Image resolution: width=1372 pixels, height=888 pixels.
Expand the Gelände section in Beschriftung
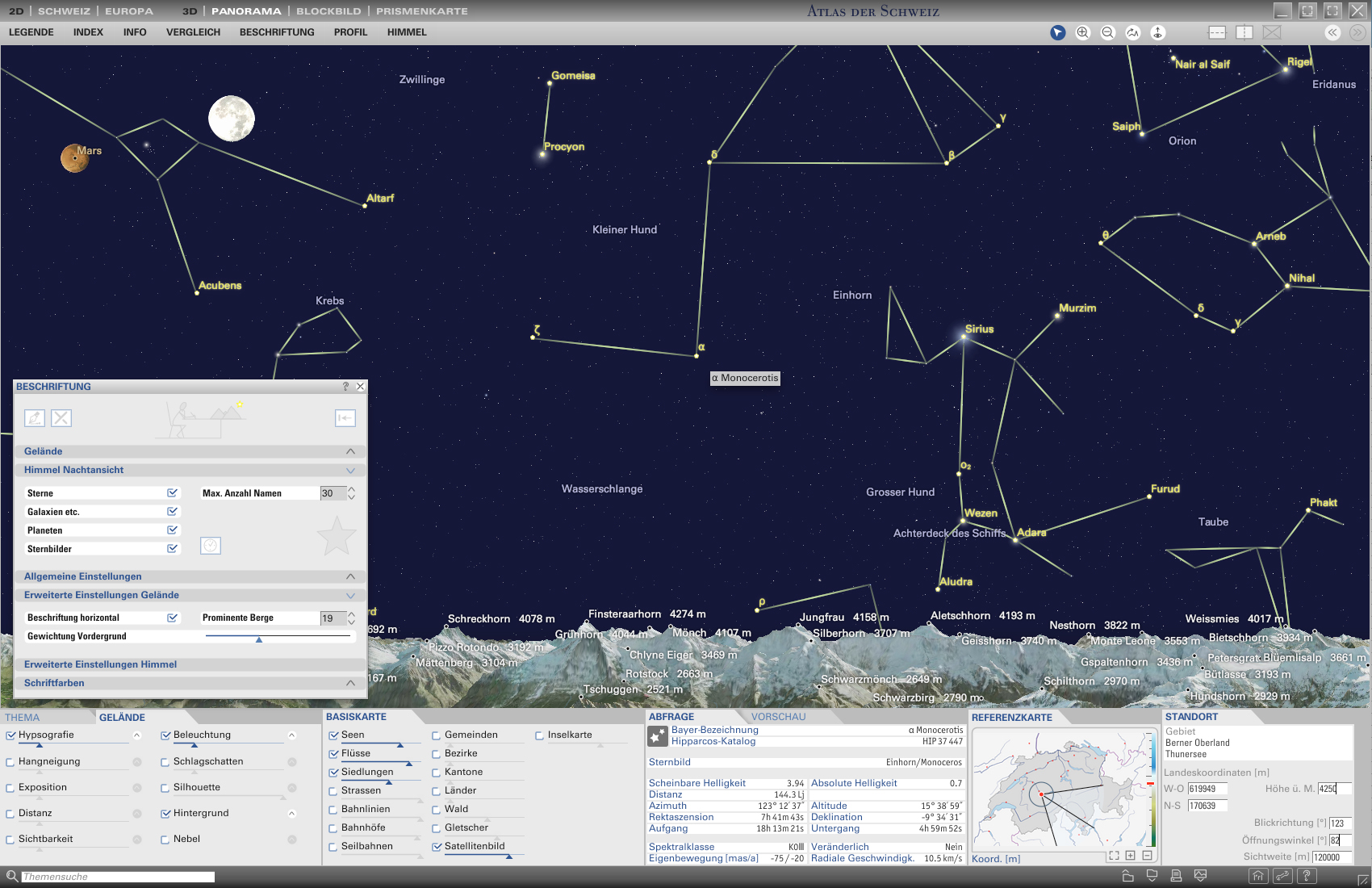pos(350,451)
